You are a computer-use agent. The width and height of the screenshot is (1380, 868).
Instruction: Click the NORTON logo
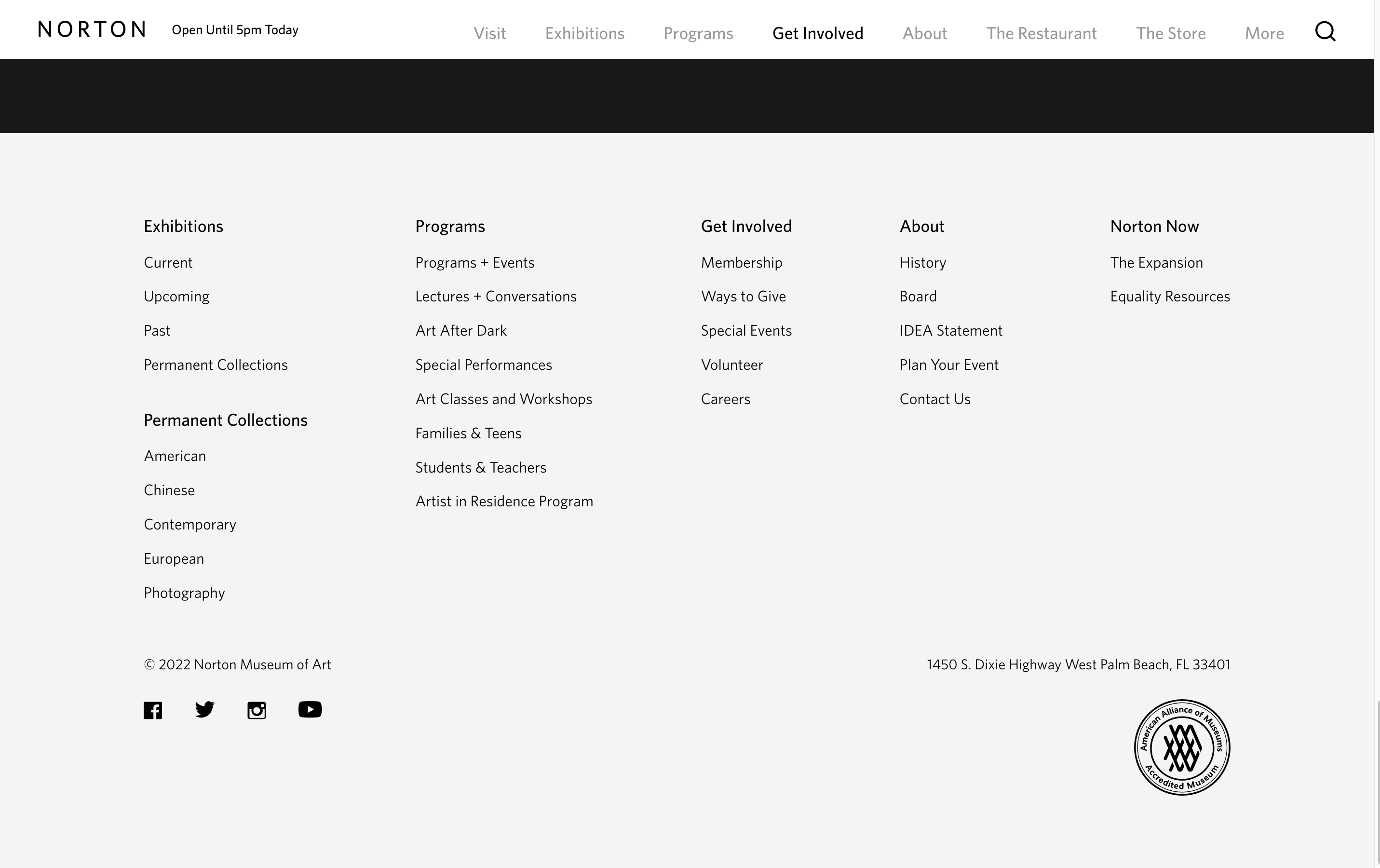pos(92,29)
